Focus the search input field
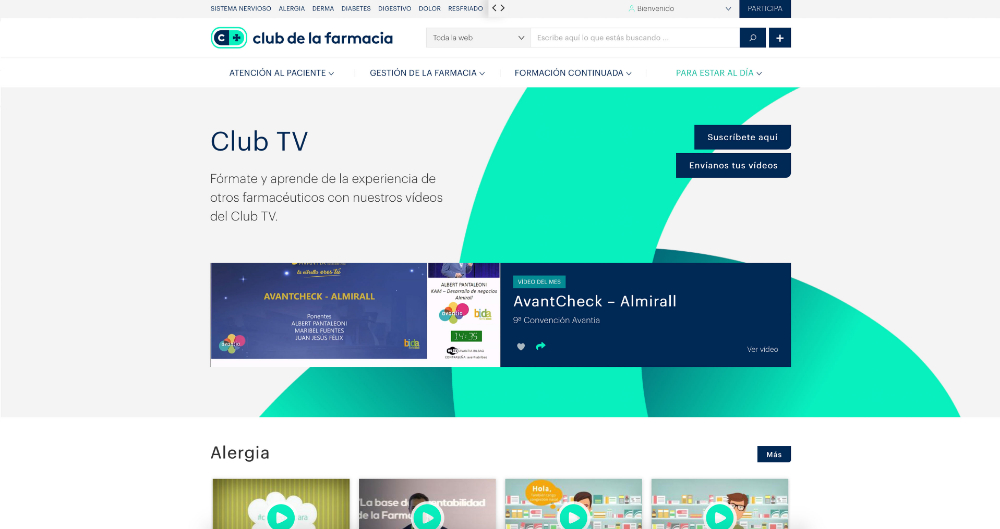This screenshot has height=529, width=1000. (635, 38)
